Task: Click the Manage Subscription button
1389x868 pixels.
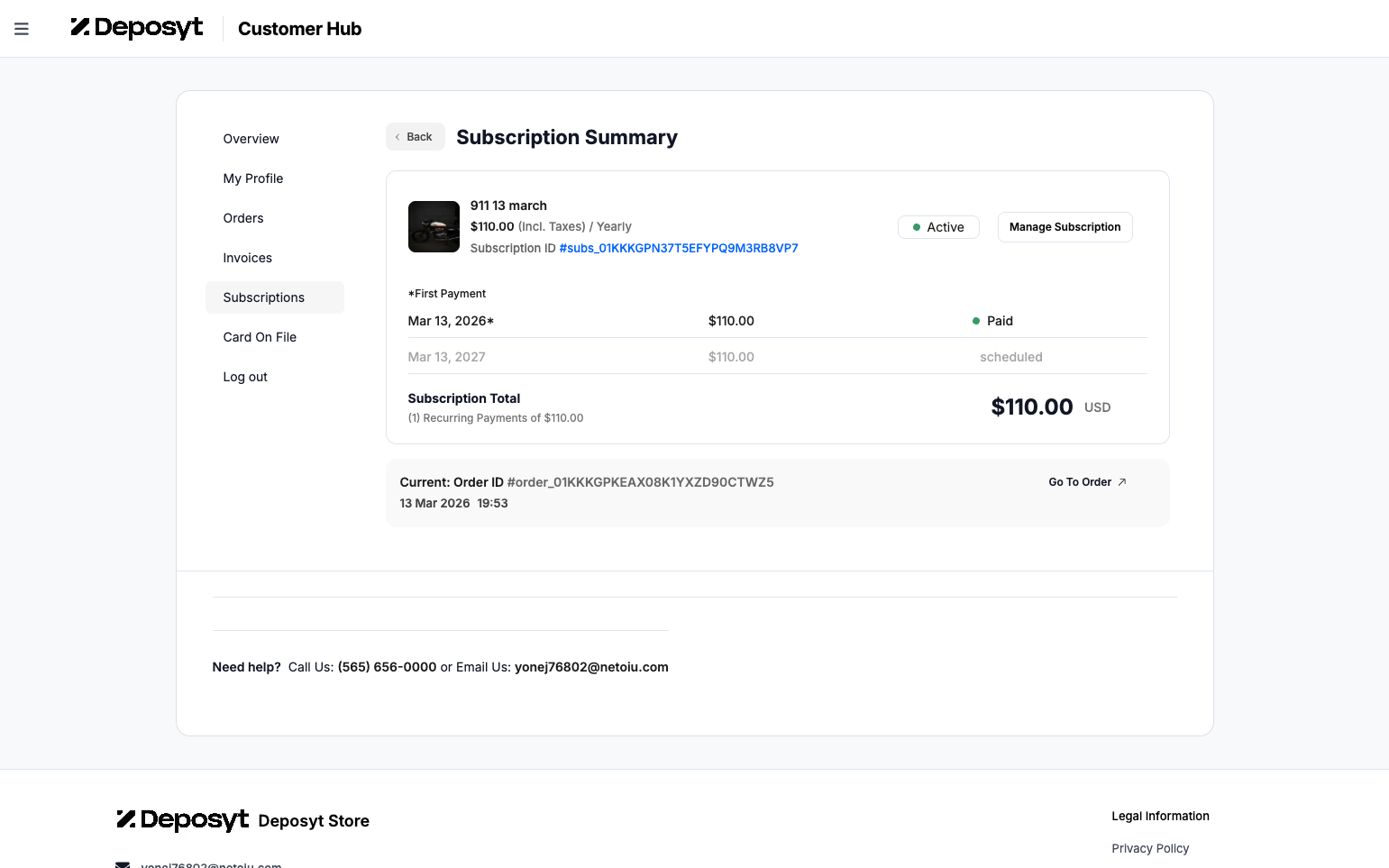Action: coord(1065,227)
